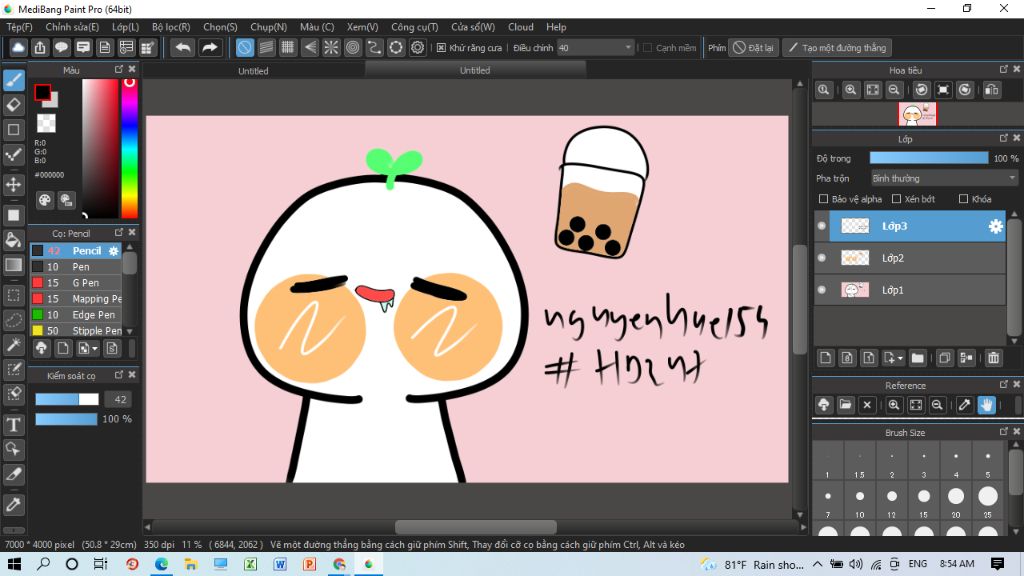Screen dimensions: 1024x576
Task: Pick the Magic Wand tool
Action: pos(14,345)
